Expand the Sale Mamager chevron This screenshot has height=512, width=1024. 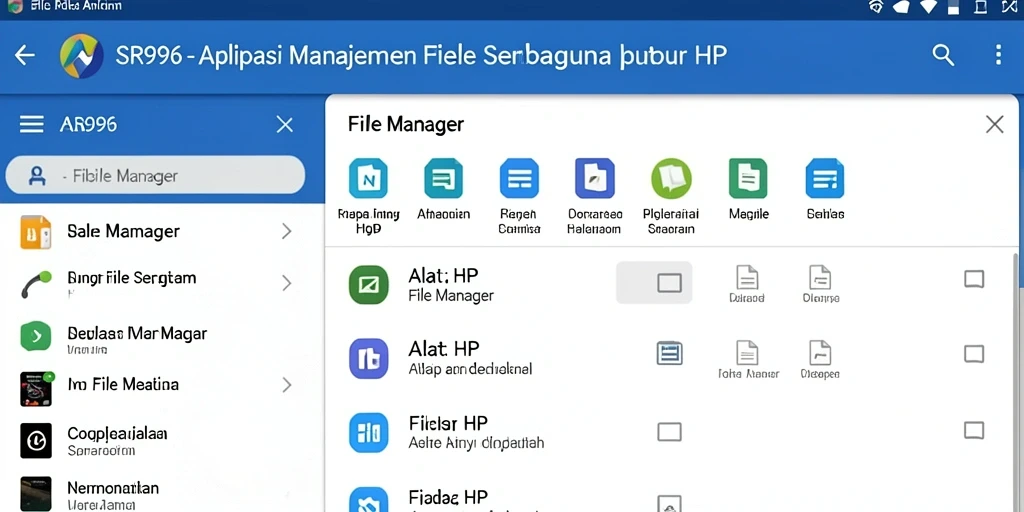286,231
